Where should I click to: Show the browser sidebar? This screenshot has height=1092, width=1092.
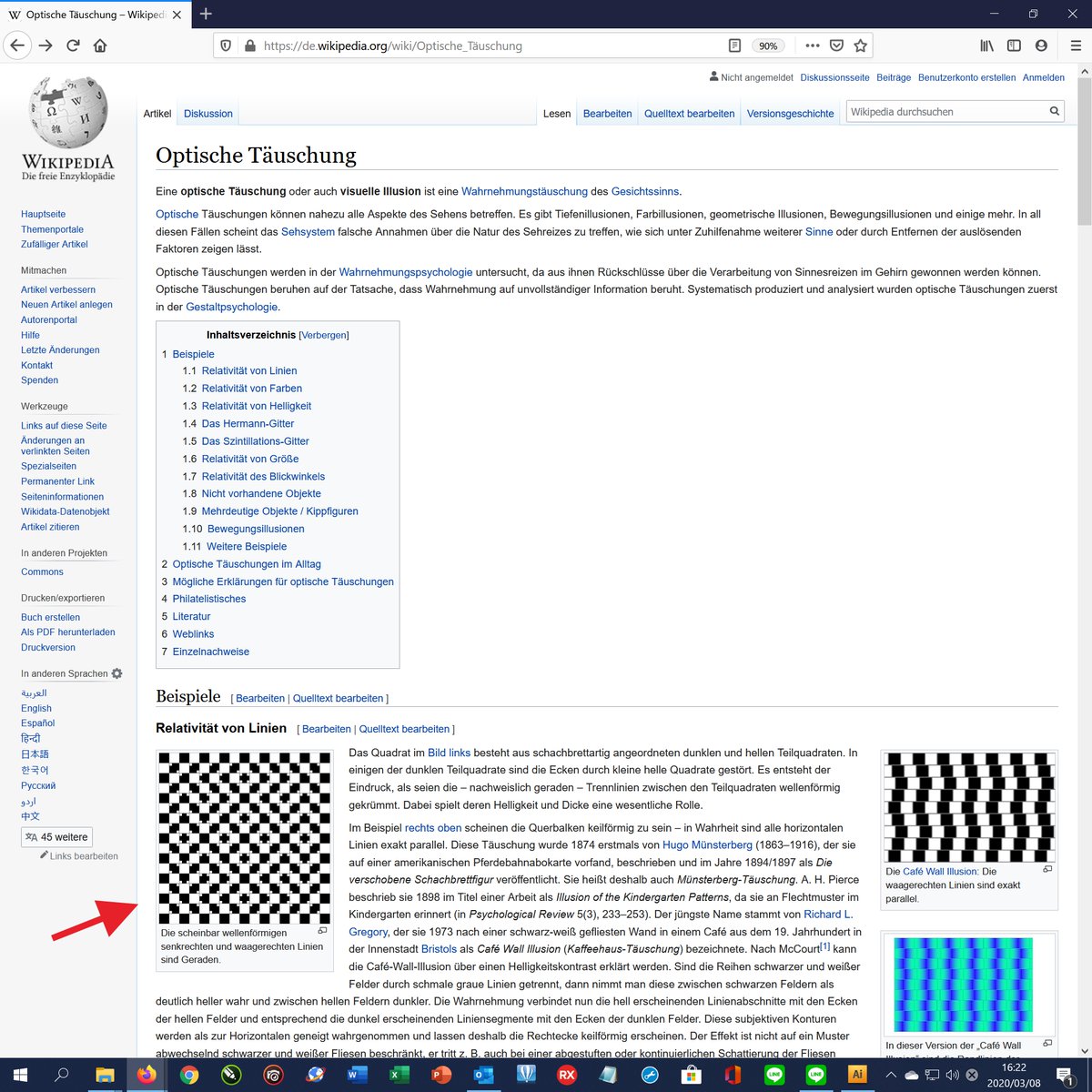coord(1014,45)
